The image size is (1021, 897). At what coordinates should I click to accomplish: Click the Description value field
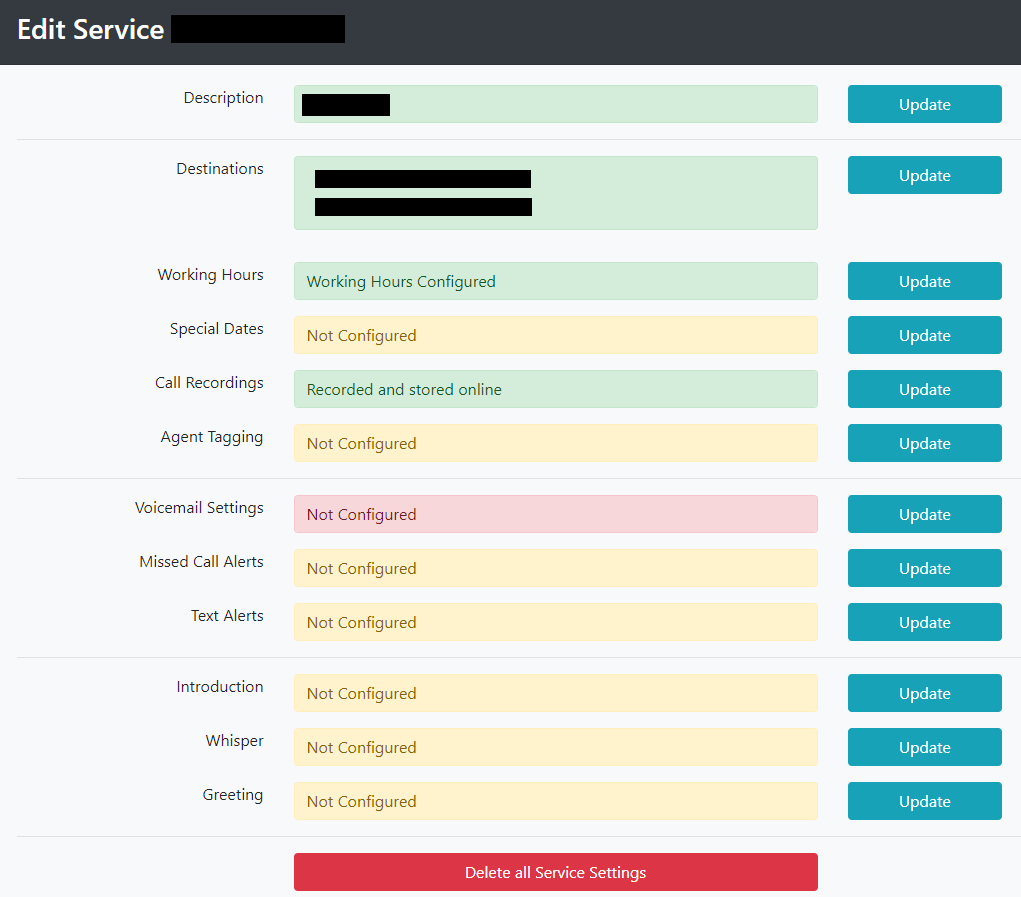(x=555, y=104)
